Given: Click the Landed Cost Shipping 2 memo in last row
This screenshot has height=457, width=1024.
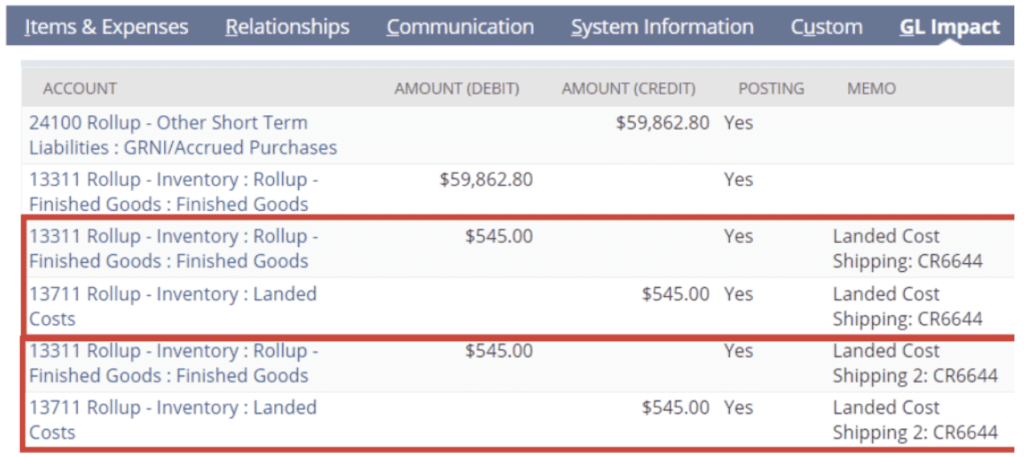Looking at the screenshot, I should (x=914, y=420).
